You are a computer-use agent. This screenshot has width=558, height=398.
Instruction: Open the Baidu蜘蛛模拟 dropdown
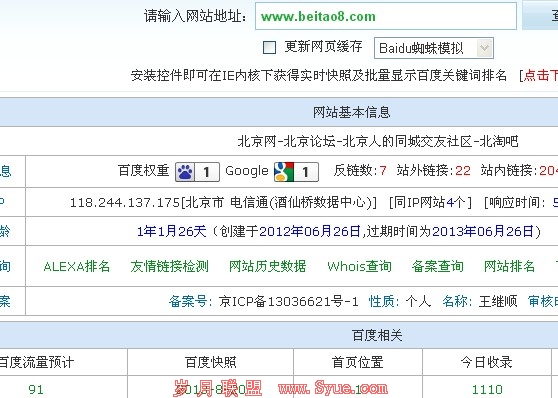tap(433, 48)
